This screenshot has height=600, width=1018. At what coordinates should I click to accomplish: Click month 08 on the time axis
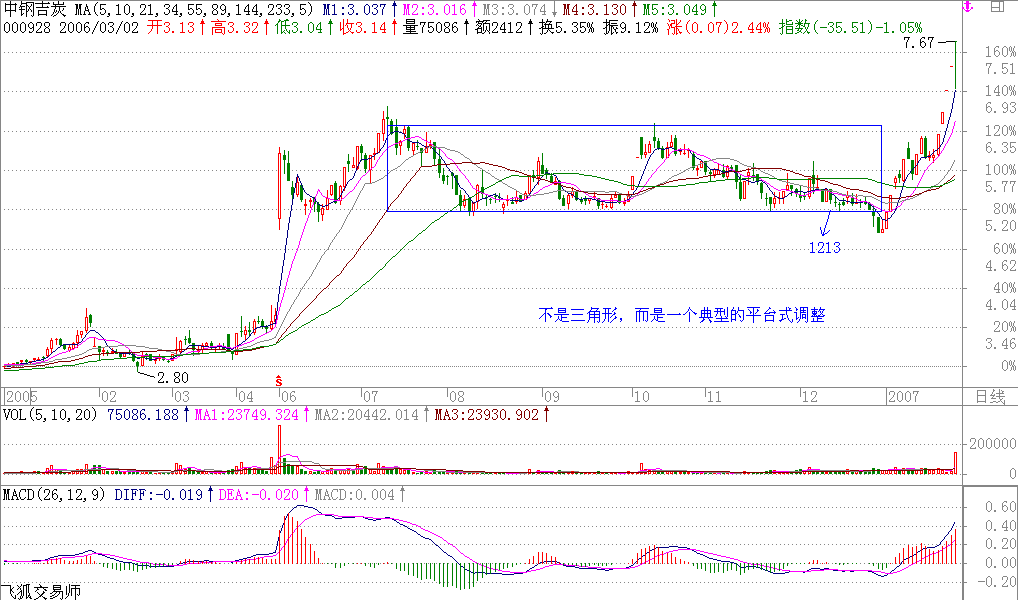(456, 396)
